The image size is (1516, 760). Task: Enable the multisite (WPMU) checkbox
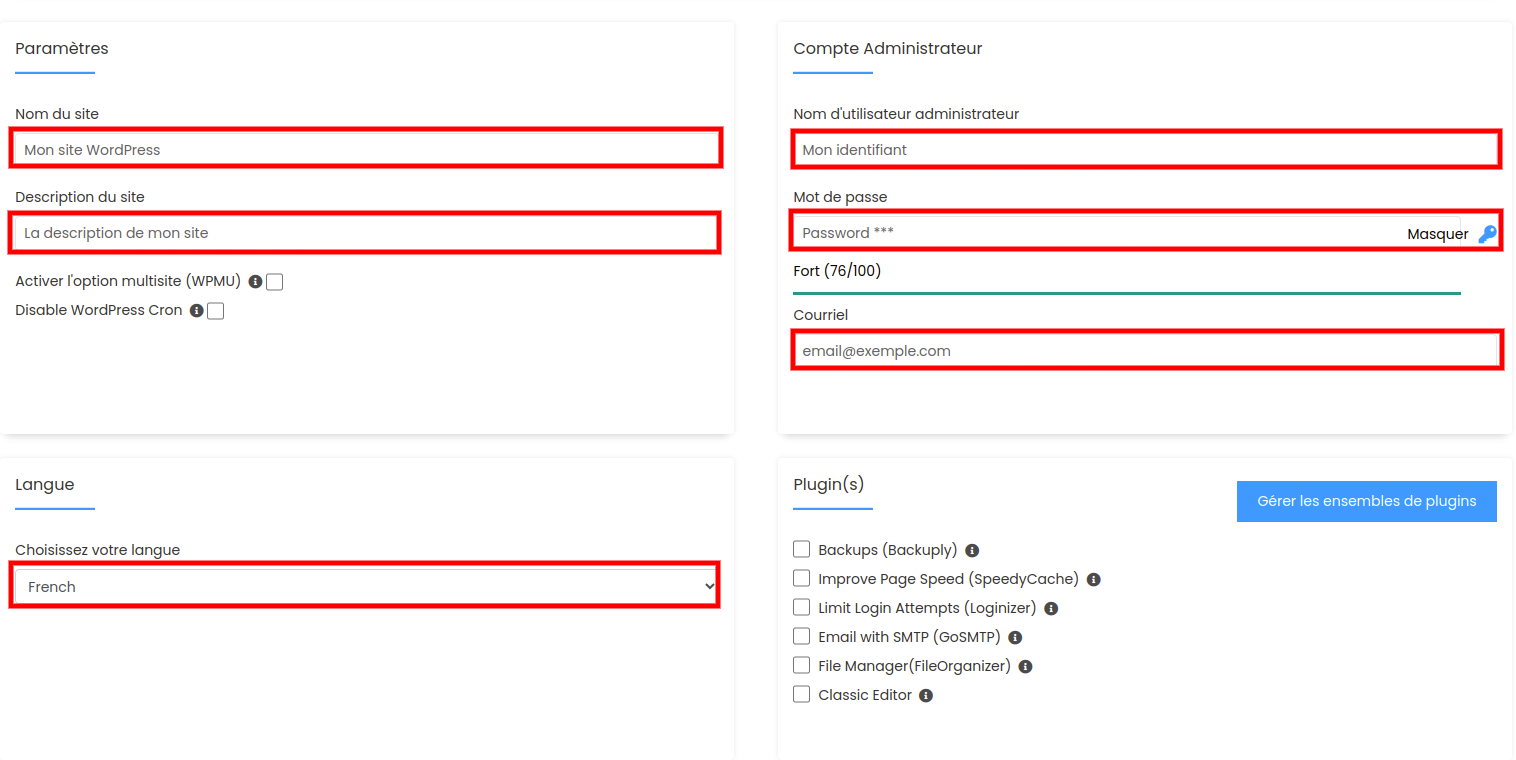point(274,282)
